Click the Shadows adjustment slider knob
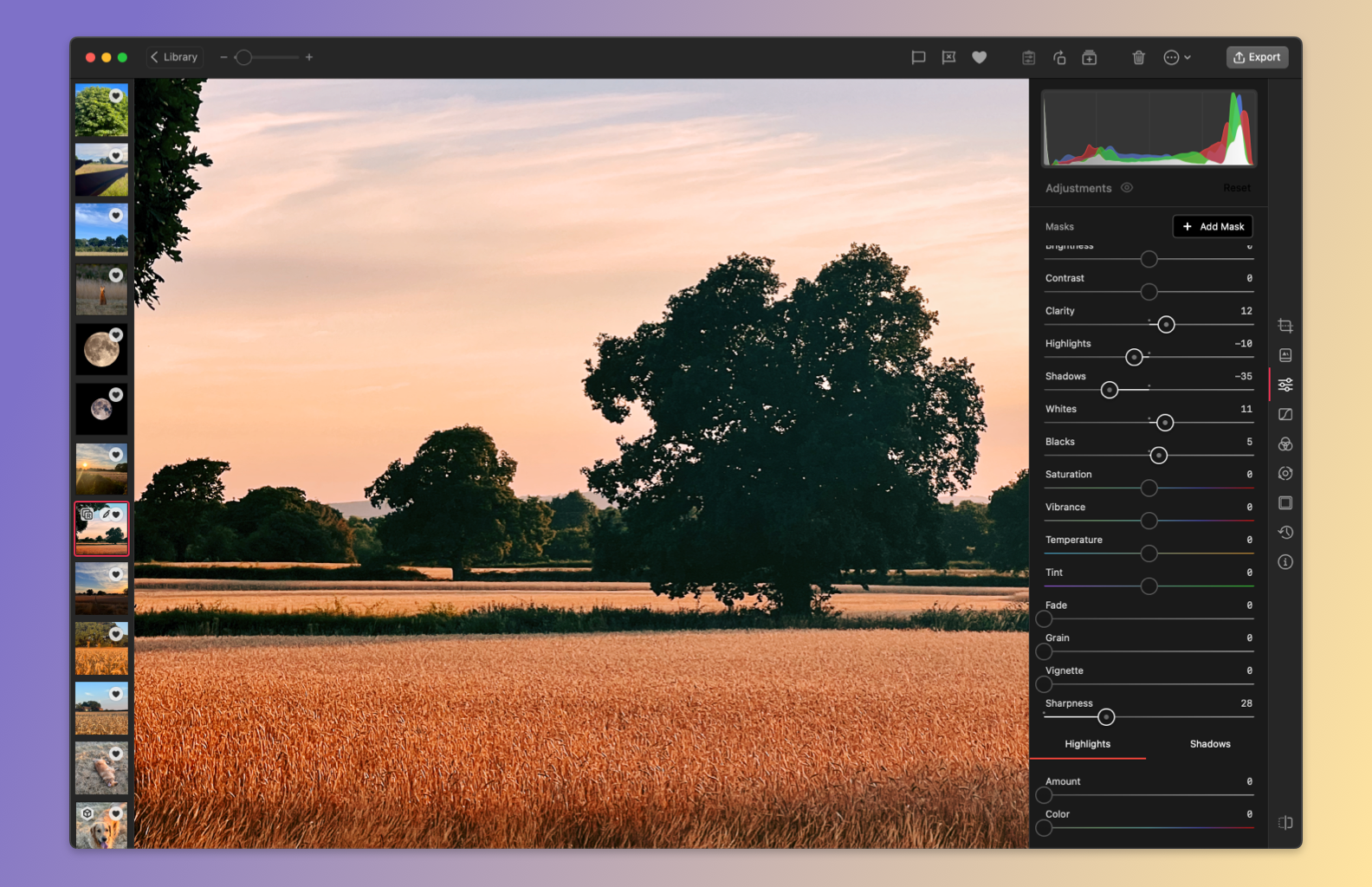The height and width of the screenshot is (887, 1372). click(x=1110, y=390)
